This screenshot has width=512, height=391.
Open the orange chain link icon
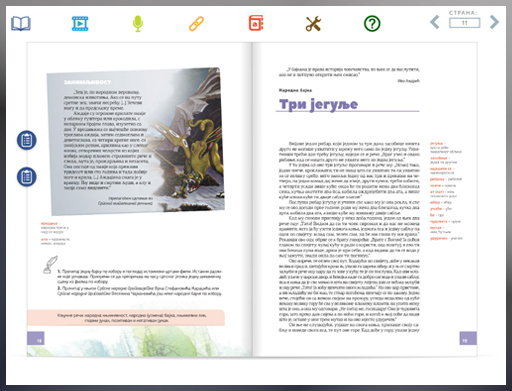tap(196, 24)
